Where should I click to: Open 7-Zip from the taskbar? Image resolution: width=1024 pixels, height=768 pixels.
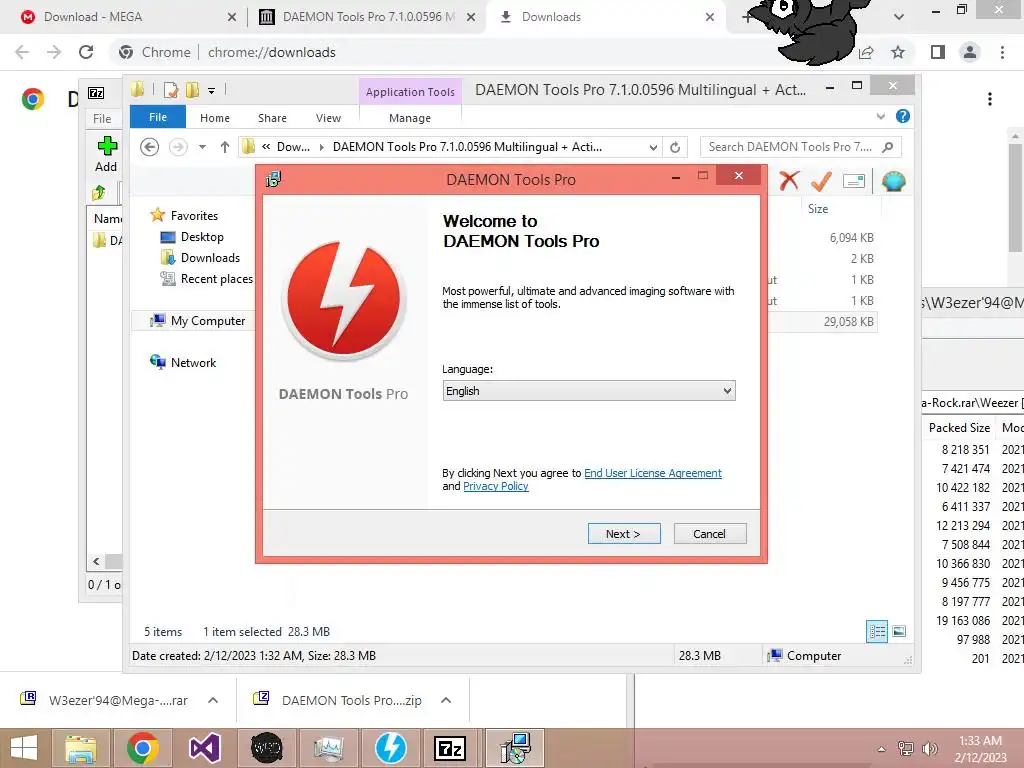pyautogui.click(x=450, y=748)
